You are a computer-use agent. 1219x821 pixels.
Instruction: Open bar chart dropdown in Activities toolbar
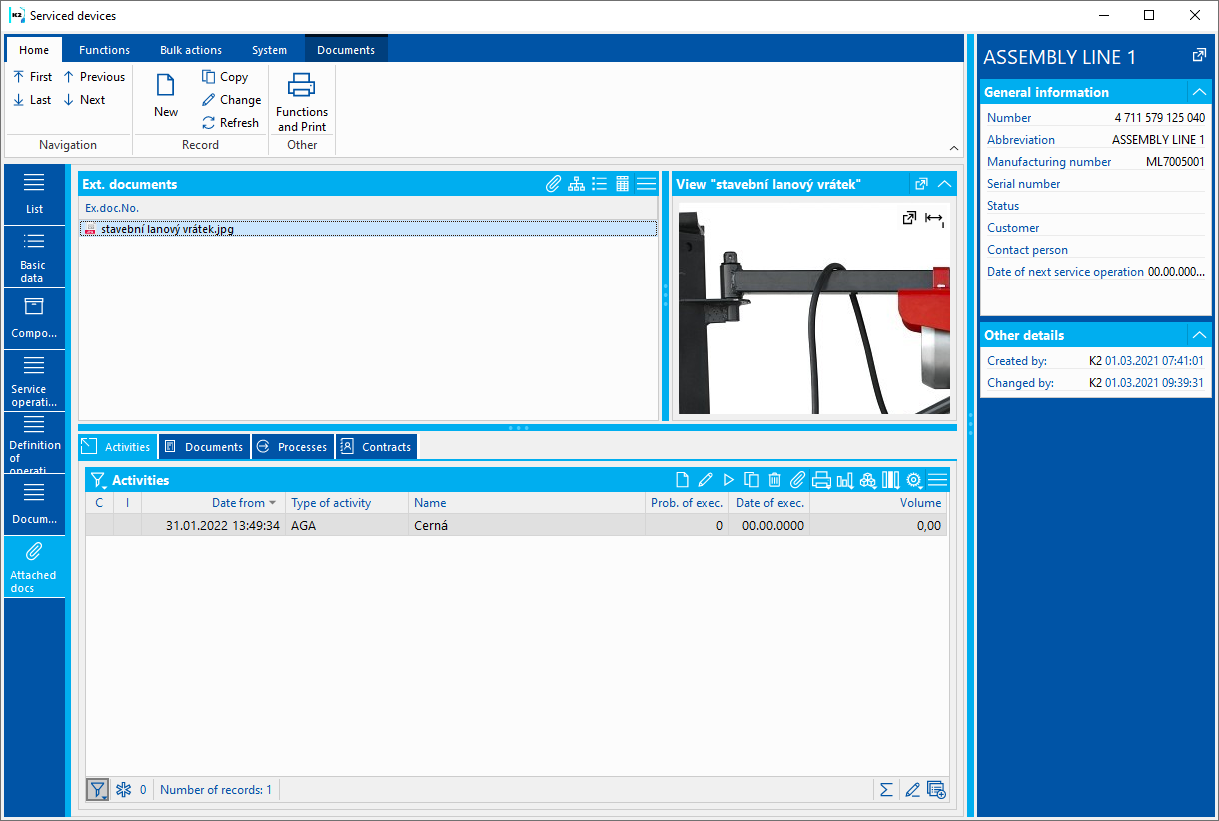pos(845,480)
